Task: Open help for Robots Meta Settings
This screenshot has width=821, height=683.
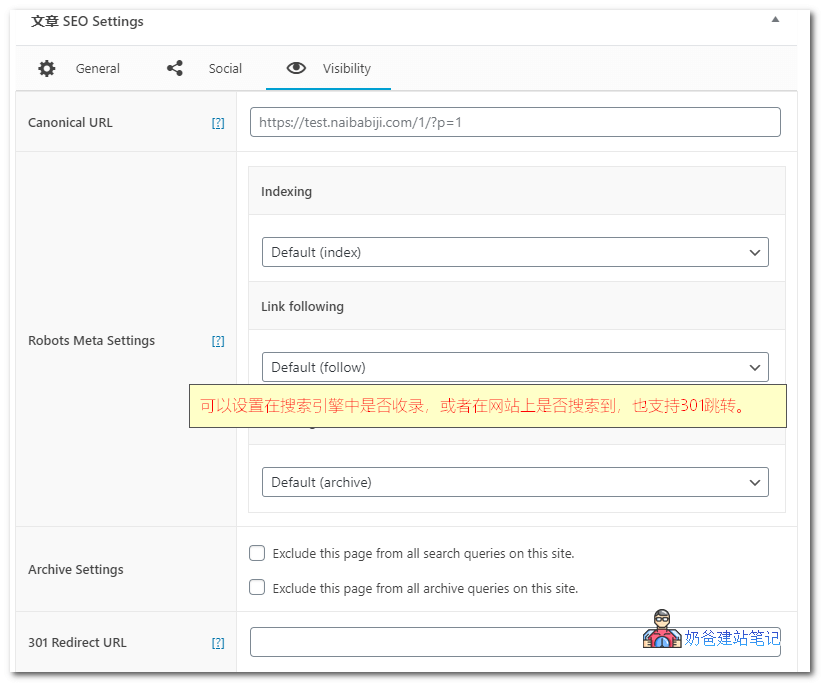Action: (x=218, y=340)
